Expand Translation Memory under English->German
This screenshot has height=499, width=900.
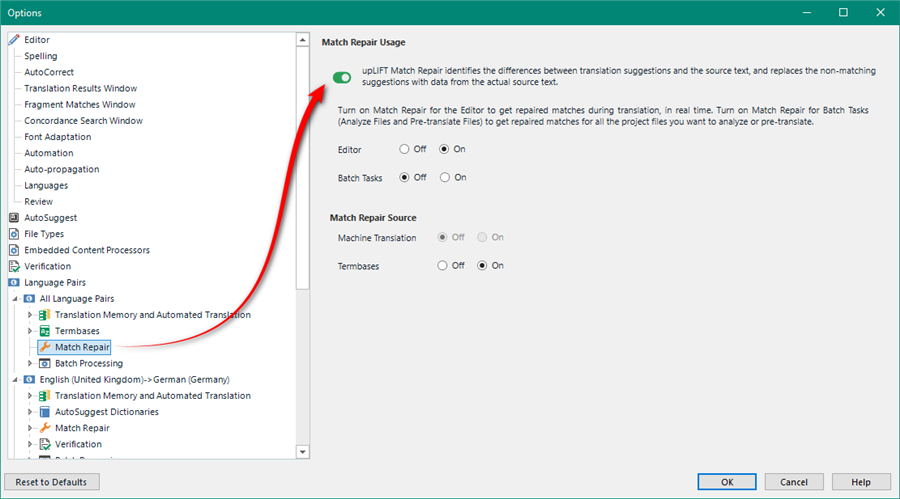[30, 396]
